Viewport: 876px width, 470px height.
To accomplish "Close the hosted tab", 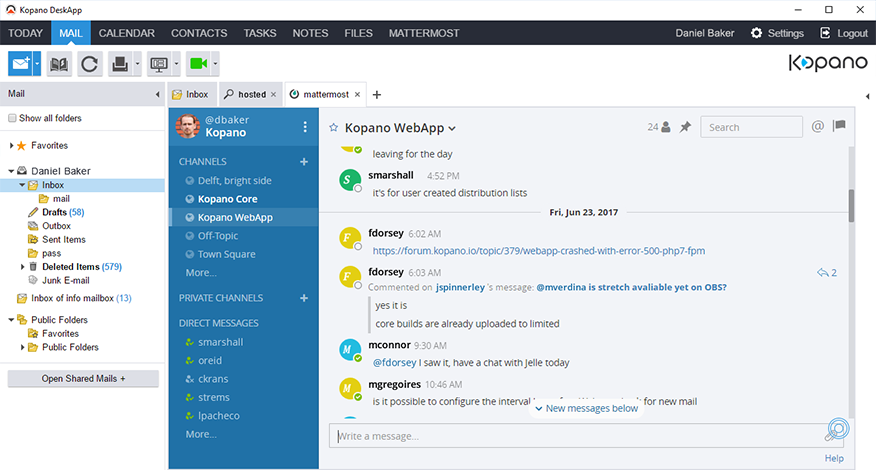I will 274,94.
